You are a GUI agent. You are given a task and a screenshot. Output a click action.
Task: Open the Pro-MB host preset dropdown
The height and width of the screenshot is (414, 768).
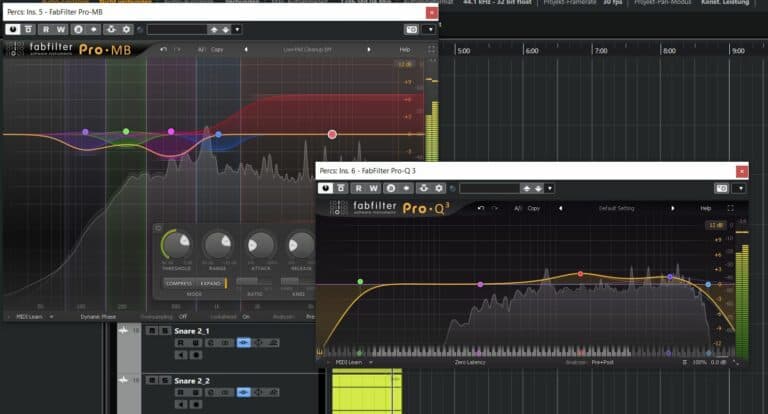click(x=237, y=30)
